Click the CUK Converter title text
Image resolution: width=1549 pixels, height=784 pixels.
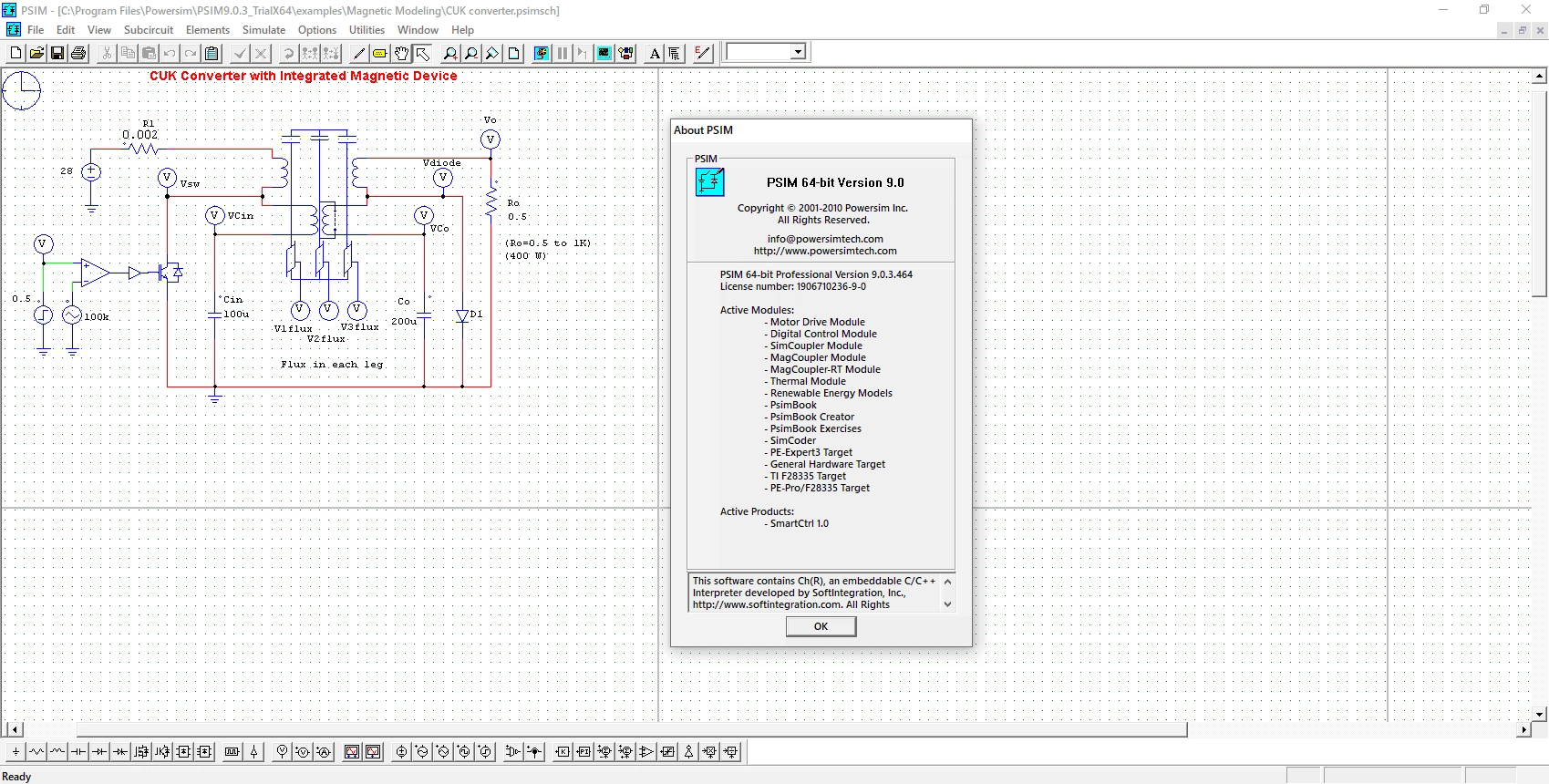coord(304,76)
